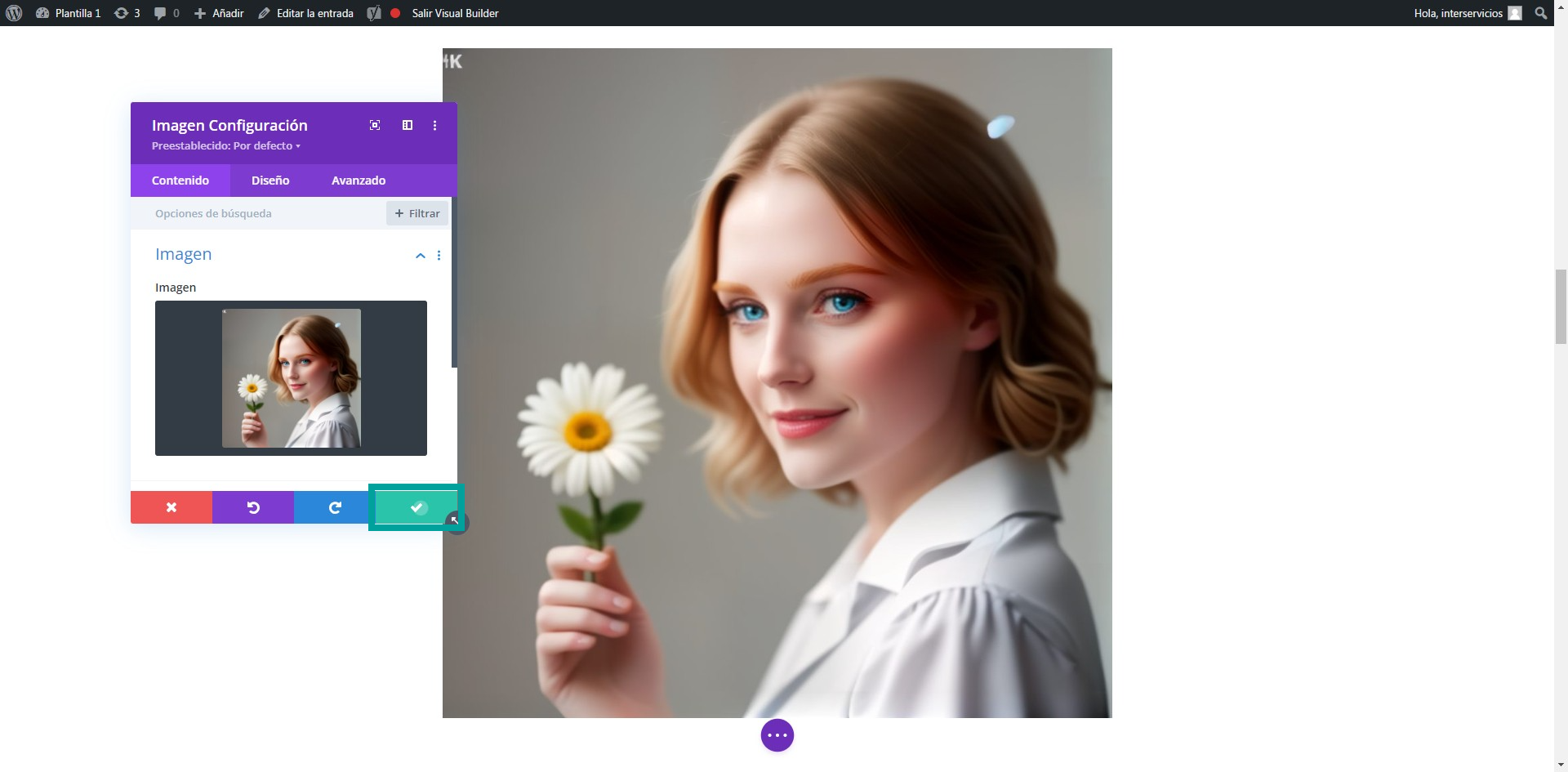This screenshot has height=772, width=1568.
Task: Discard changes with the red X button
Action: [x=171, y=507]
